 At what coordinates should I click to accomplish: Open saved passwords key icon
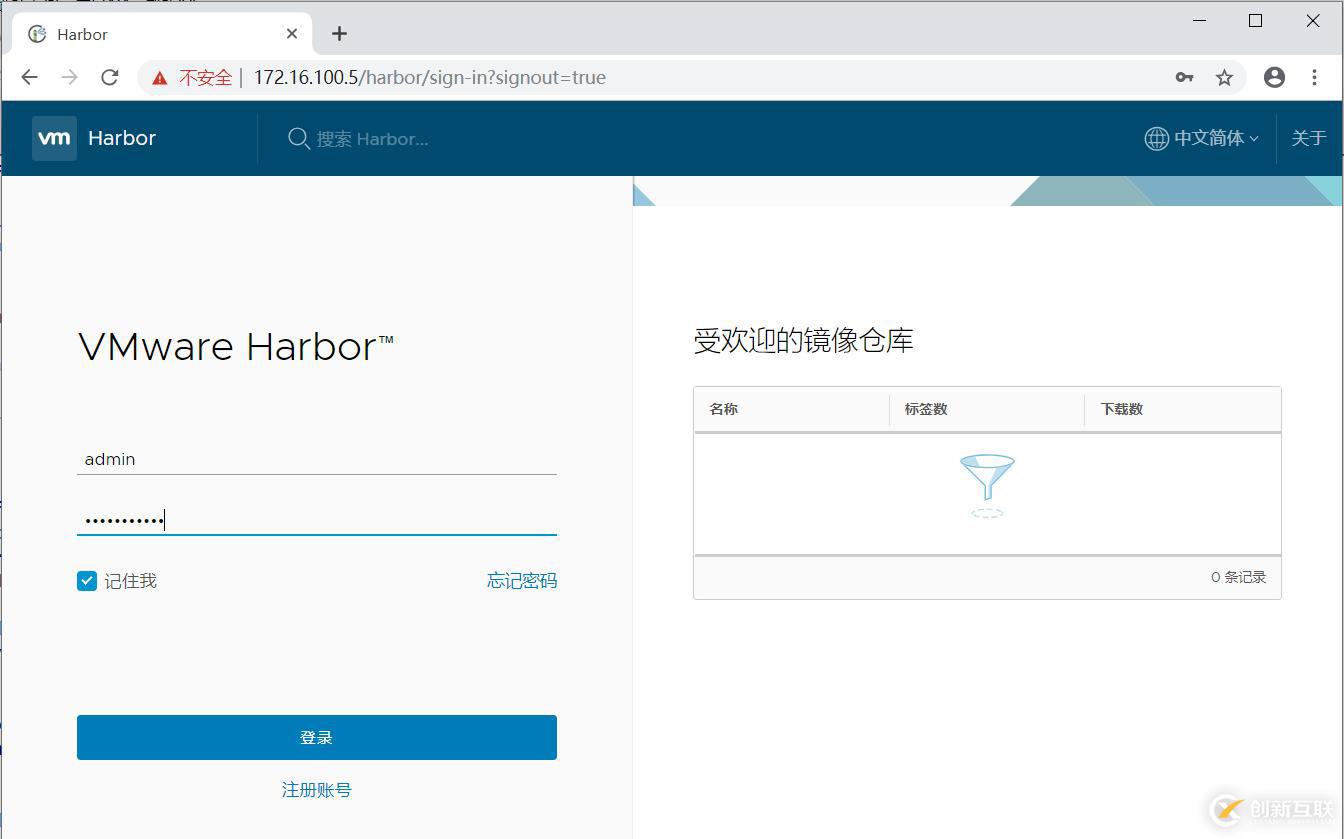click(1184, 77)
